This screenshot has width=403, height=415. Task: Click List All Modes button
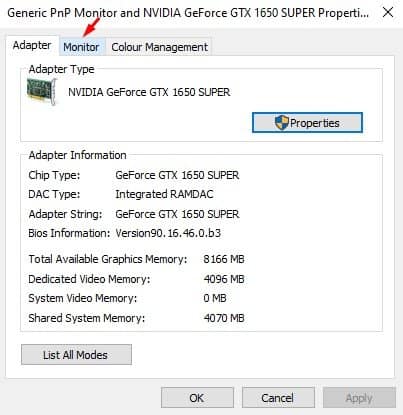pos(76,355)
